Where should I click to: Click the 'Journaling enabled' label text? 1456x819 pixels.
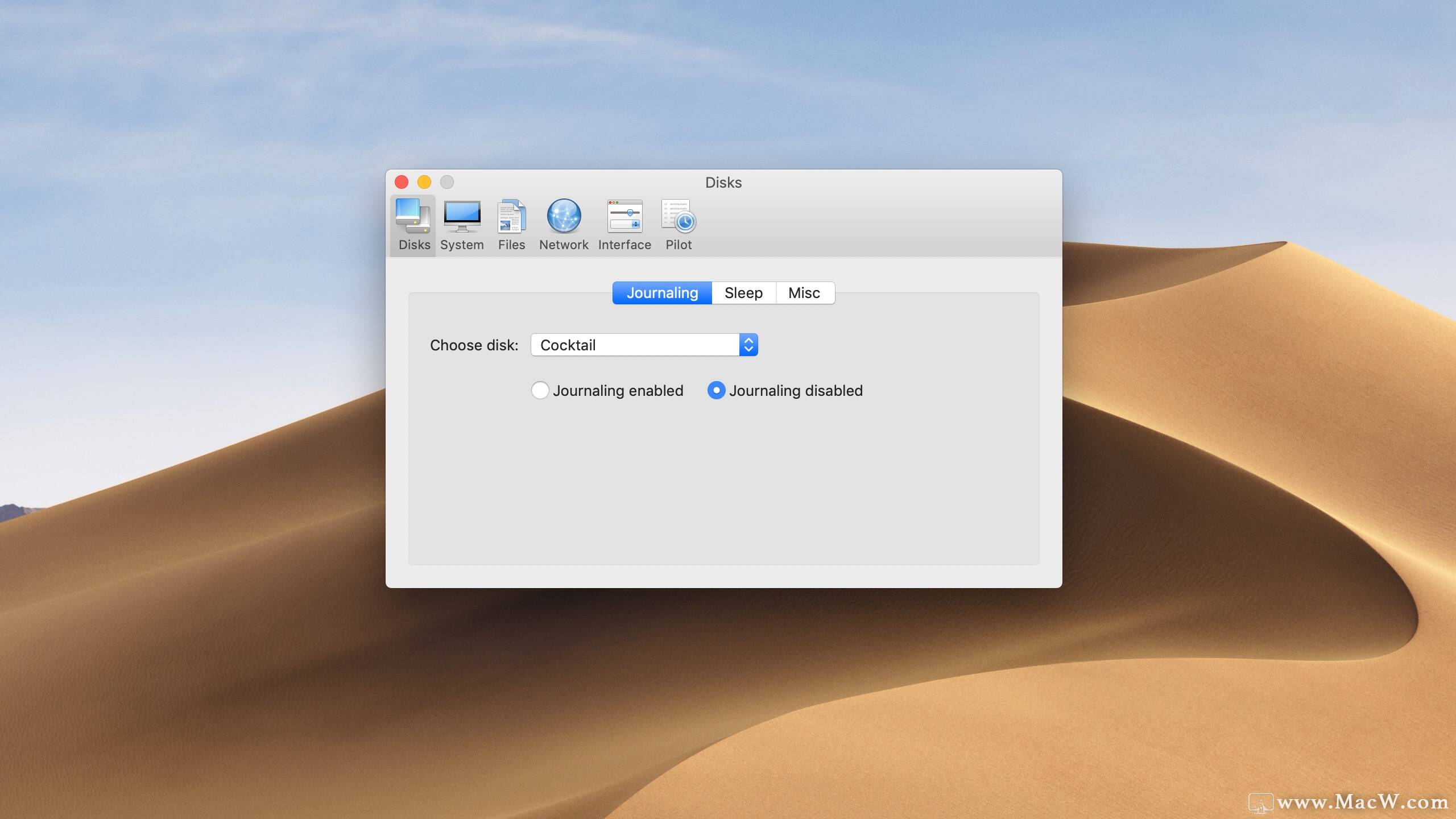pyautogui.click(x=618, y=391)
